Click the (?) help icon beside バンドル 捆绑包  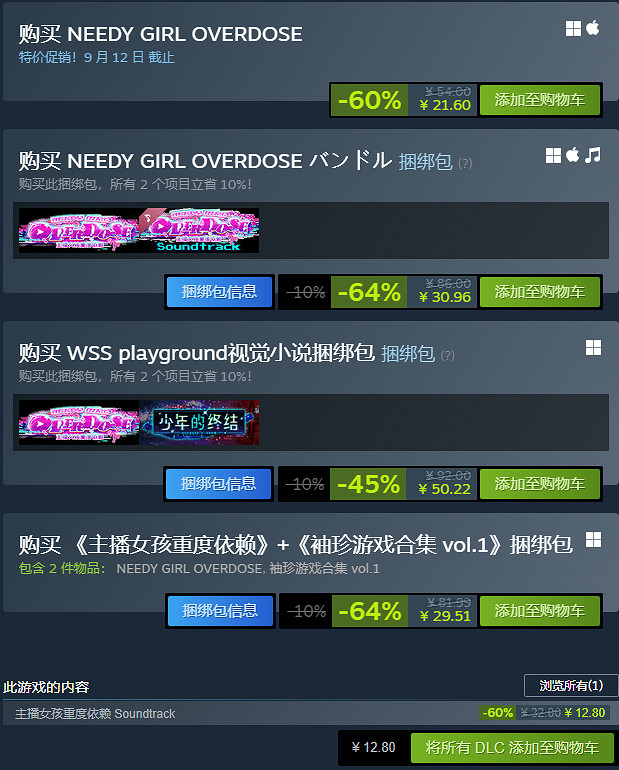coord(465,163)
